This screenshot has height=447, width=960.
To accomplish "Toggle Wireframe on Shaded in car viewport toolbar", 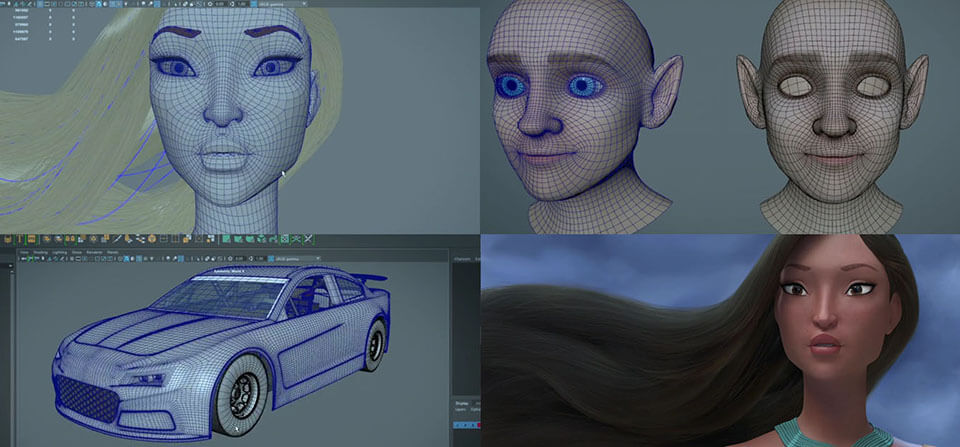I will (139, 259).
